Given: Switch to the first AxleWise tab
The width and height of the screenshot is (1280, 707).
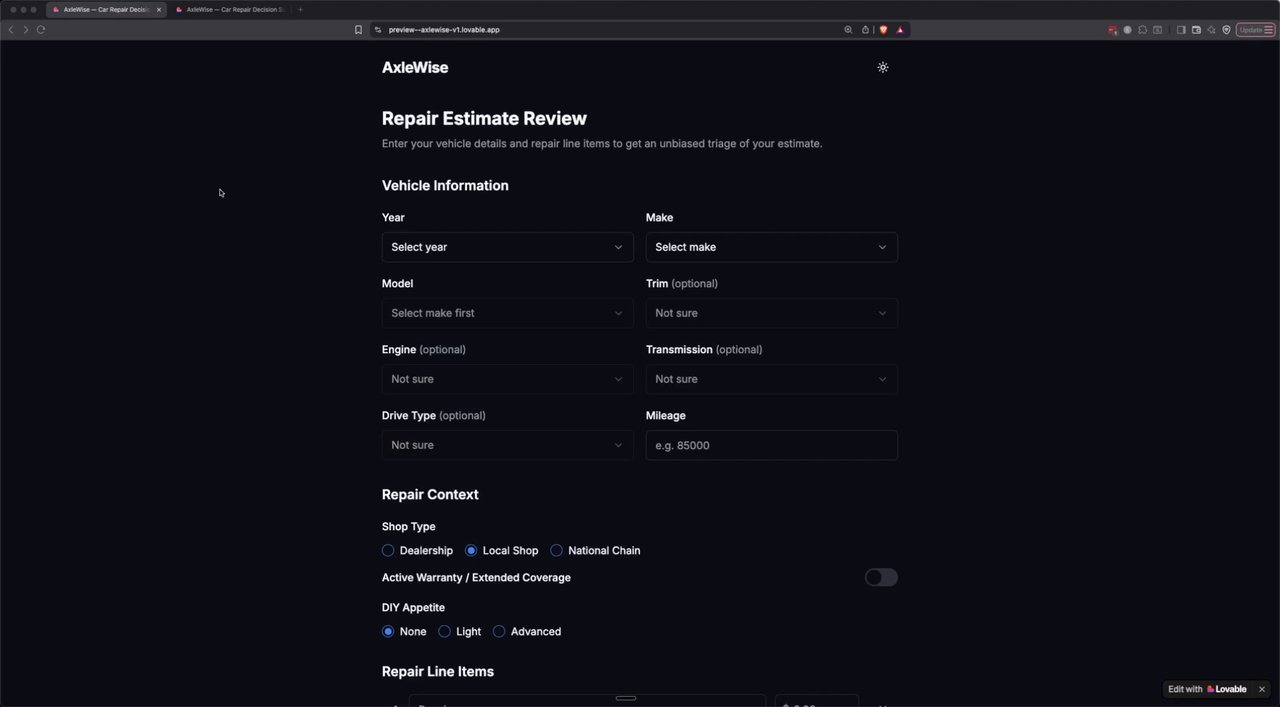Looking at the screenshot, I should 105,10.
